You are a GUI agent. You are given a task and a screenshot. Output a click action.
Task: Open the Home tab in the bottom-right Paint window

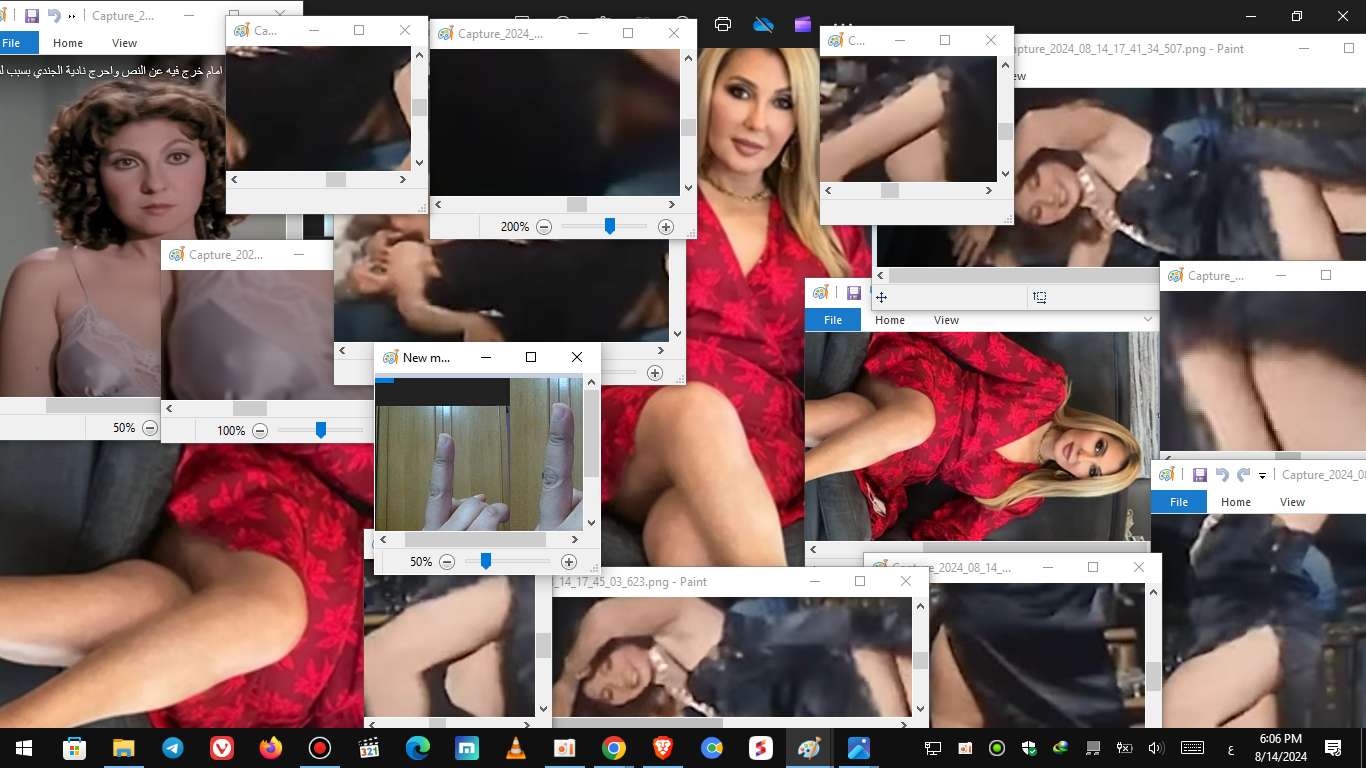click(x=1235, y=502)
